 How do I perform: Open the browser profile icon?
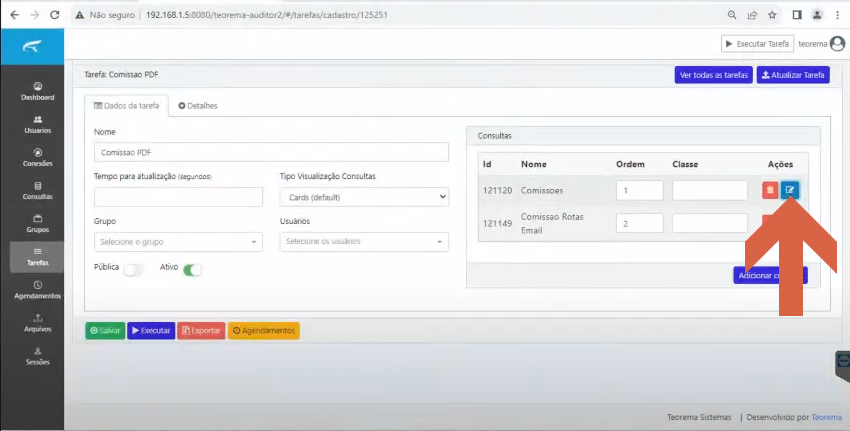[x=817, y=15]
